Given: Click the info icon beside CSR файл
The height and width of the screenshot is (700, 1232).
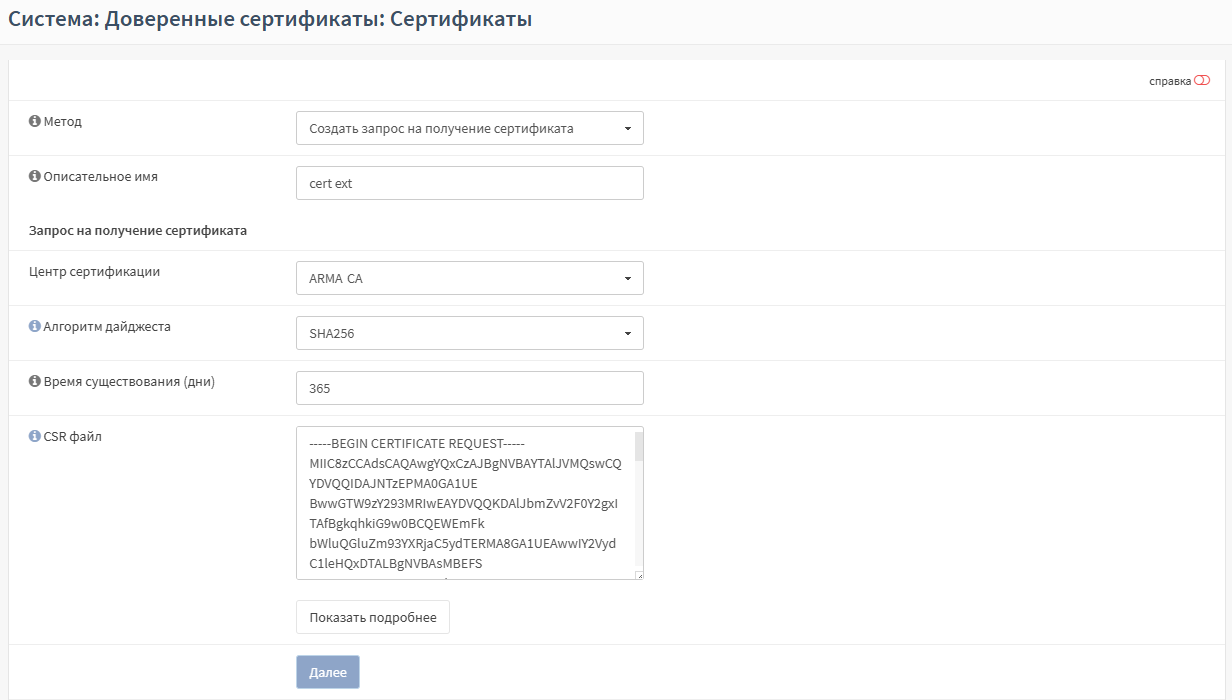Looking at the screenshot, I should (x=34, y=436).
